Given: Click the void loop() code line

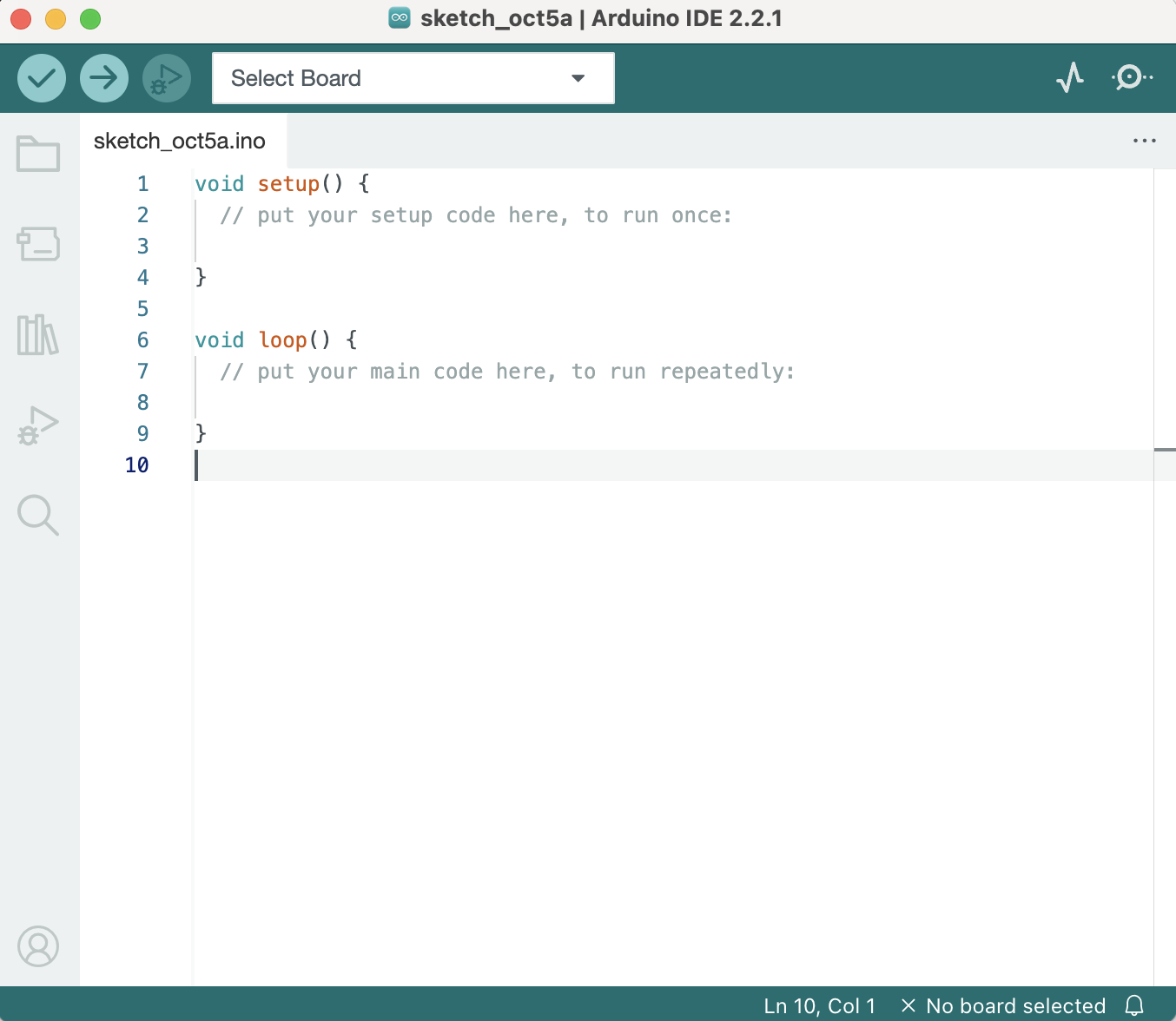Looking at the screenshot, I should pyautogui.click(x=276, y=340).
